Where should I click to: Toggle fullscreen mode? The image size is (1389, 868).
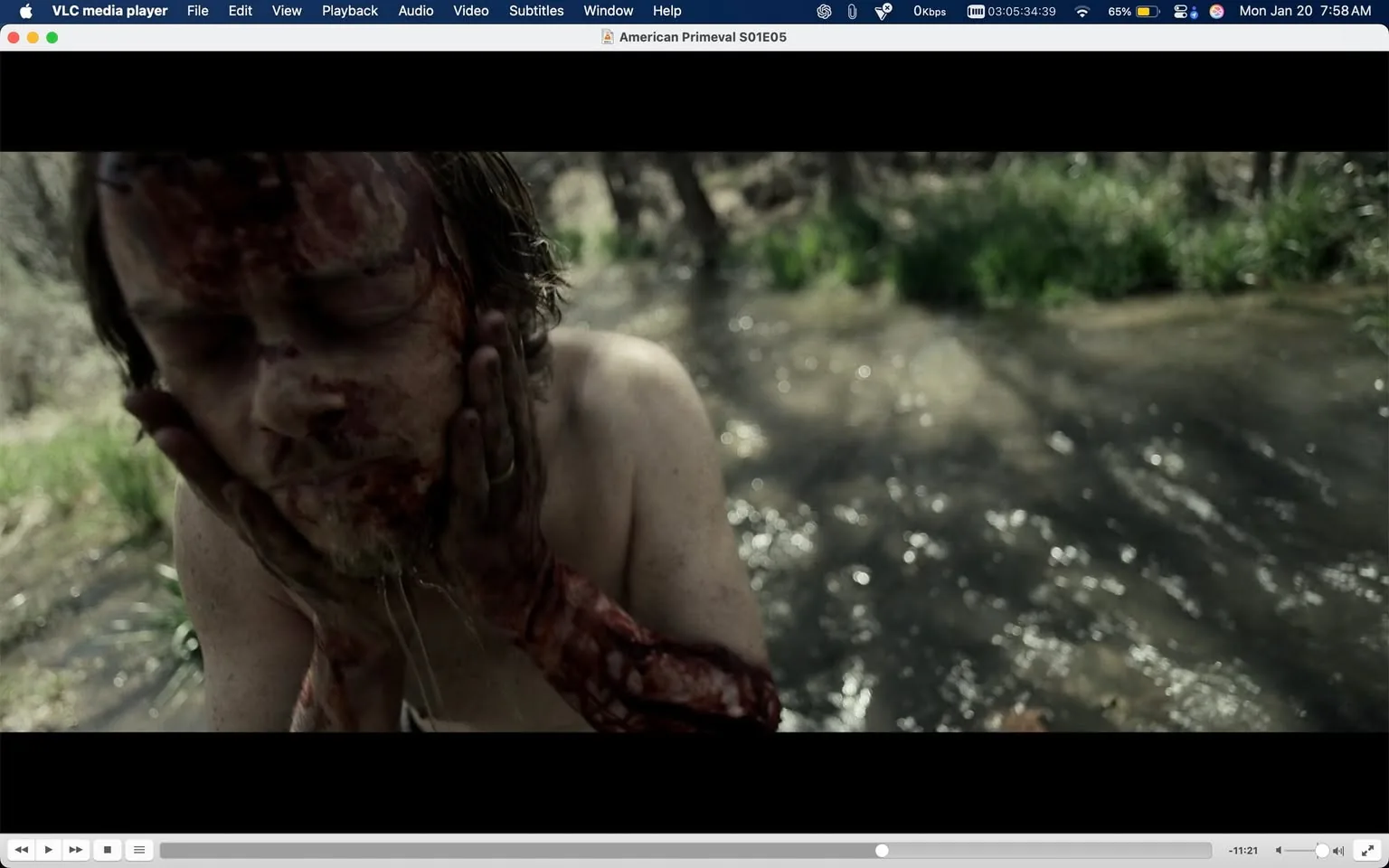tap(1368, 850)
